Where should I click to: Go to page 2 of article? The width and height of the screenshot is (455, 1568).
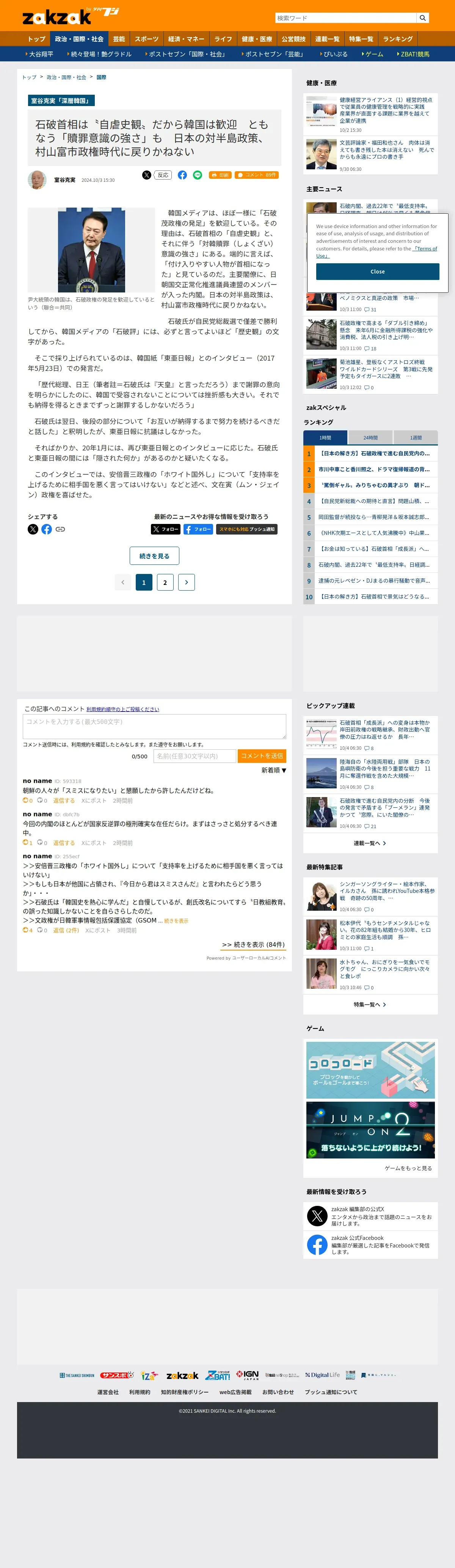[x=165, y=582]
